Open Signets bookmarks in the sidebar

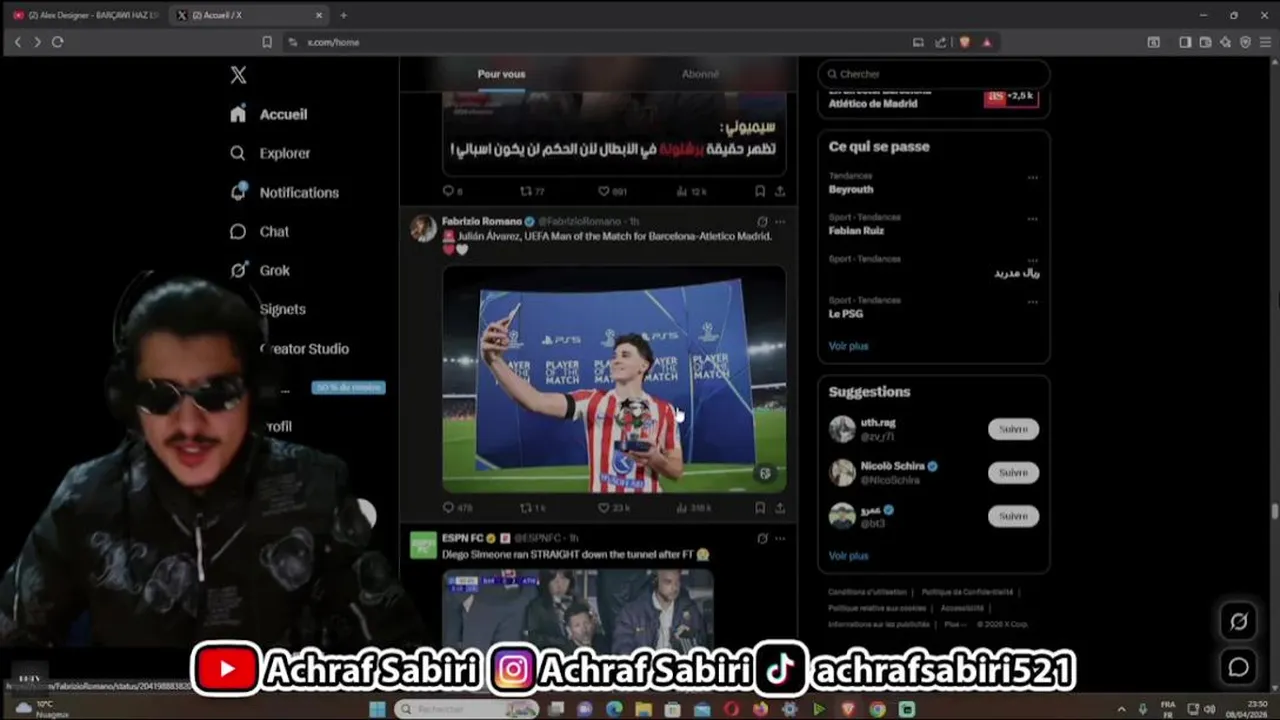(x=282, y=309)
